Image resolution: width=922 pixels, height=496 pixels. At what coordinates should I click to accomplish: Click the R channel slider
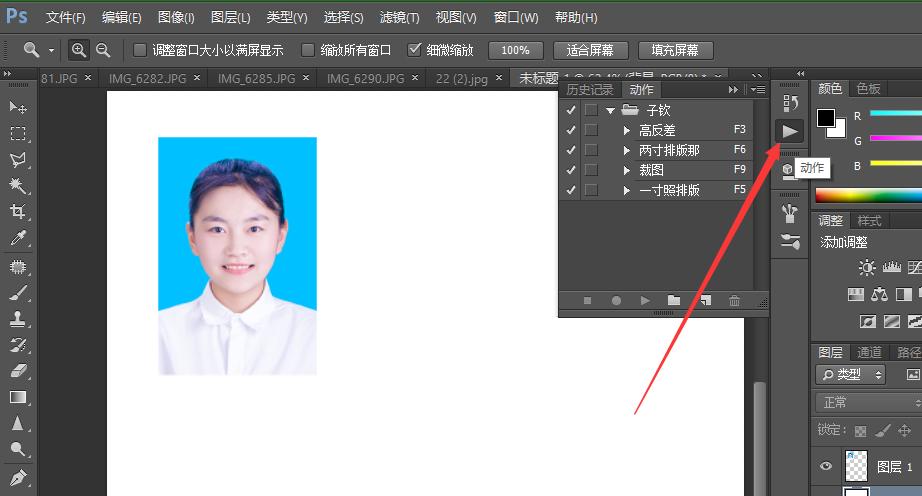896,113
